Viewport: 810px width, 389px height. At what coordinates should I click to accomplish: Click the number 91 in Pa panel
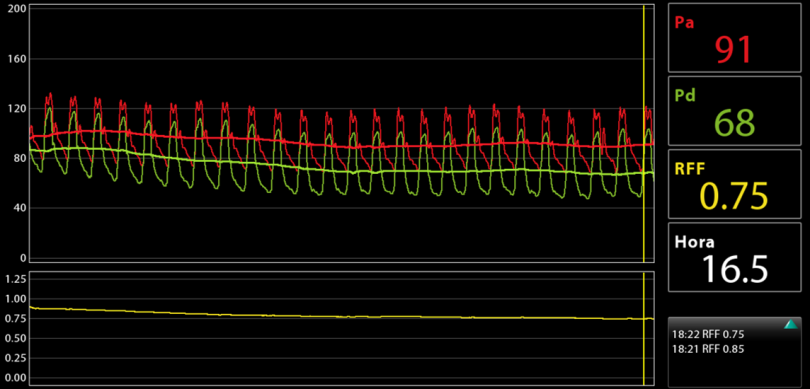point(734,50)
